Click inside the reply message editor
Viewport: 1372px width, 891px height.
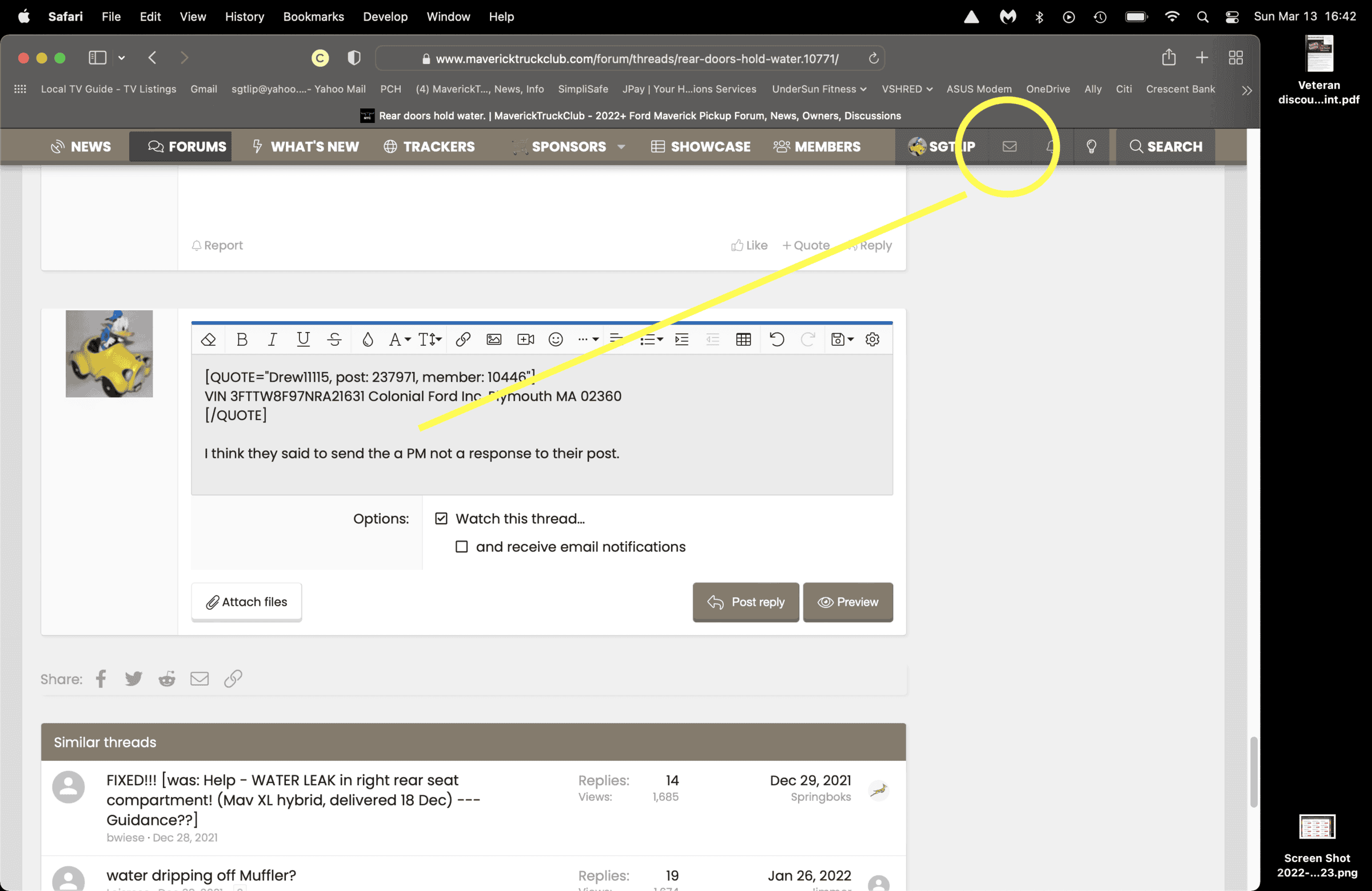[x=542, y=424]
